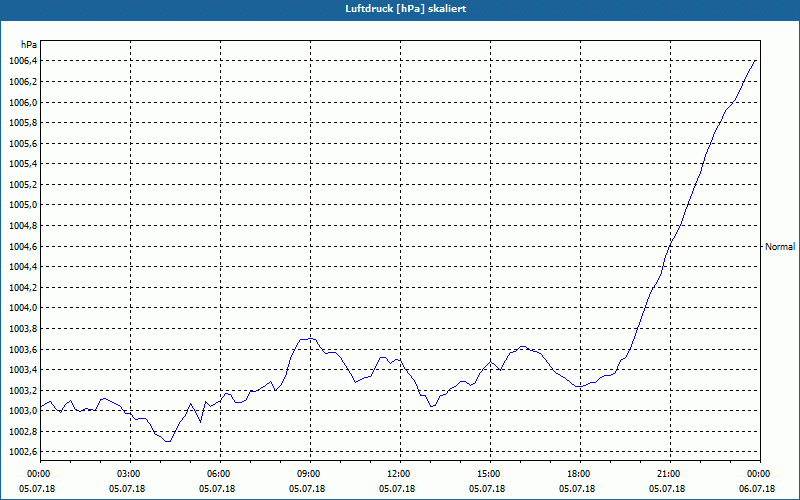Click the 1004,0 y-axis value
The image size is (800, 500).
(23, 308)
